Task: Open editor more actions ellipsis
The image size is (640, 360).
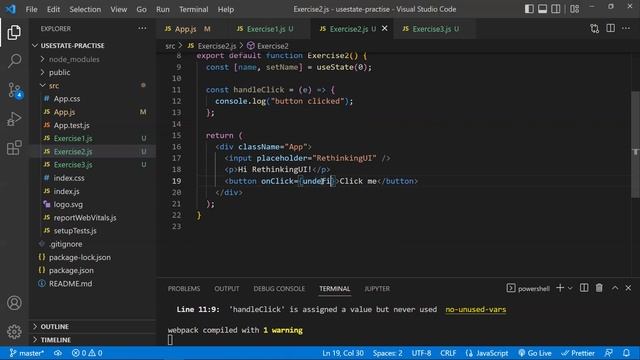Action: pos(626,29)
